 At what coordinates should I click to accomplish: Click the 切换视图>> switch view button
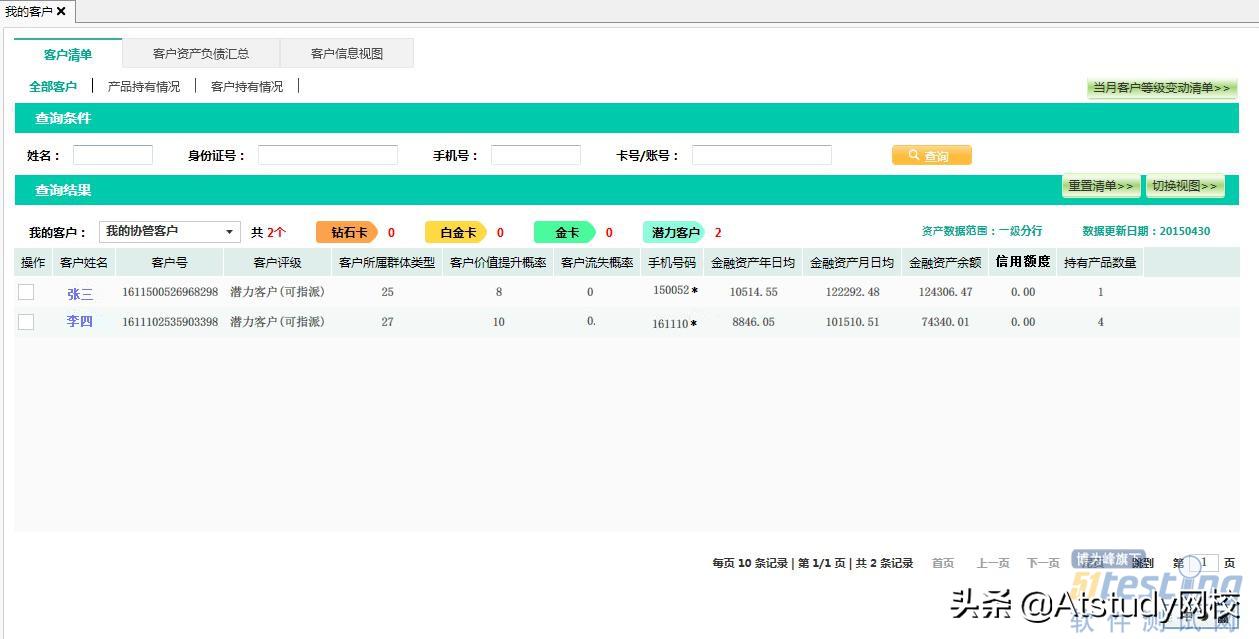(1186, 186)
